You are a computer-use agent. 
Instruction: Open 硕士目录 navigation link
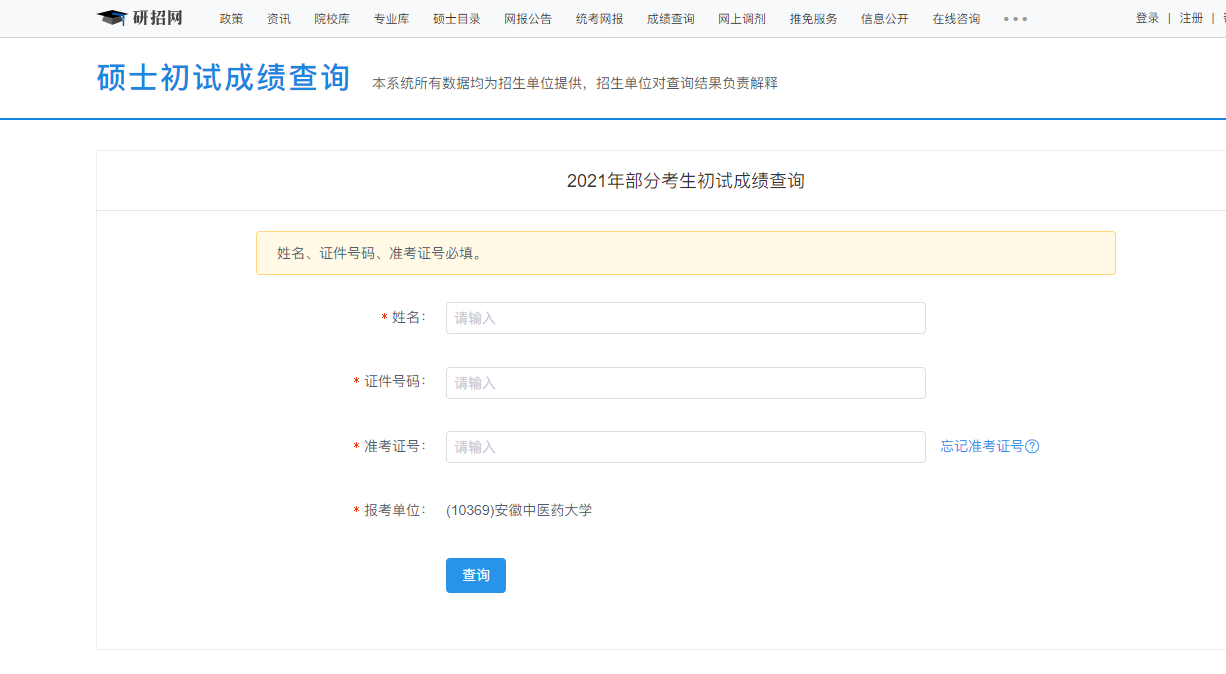456,19
